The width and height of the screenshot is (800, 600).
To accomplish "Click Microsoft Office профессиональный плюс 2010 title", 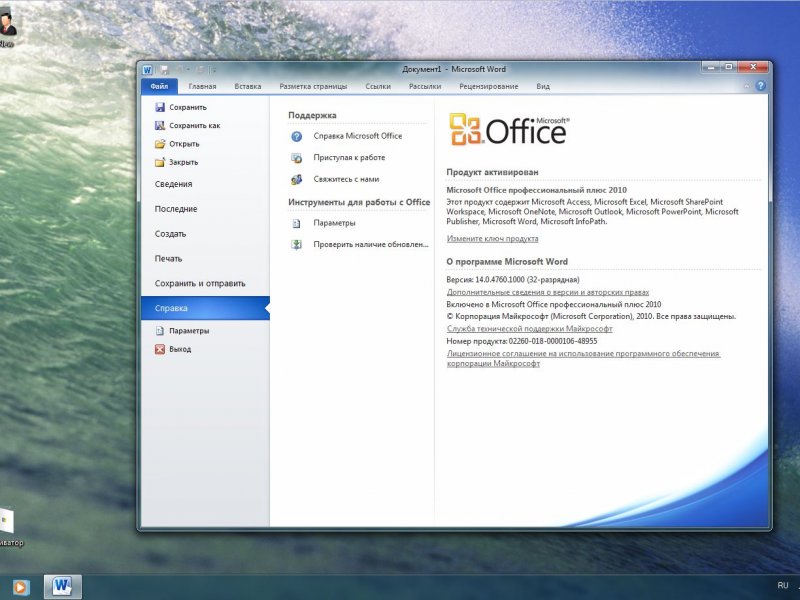I will pyautogui.click(x=536, y=190).
